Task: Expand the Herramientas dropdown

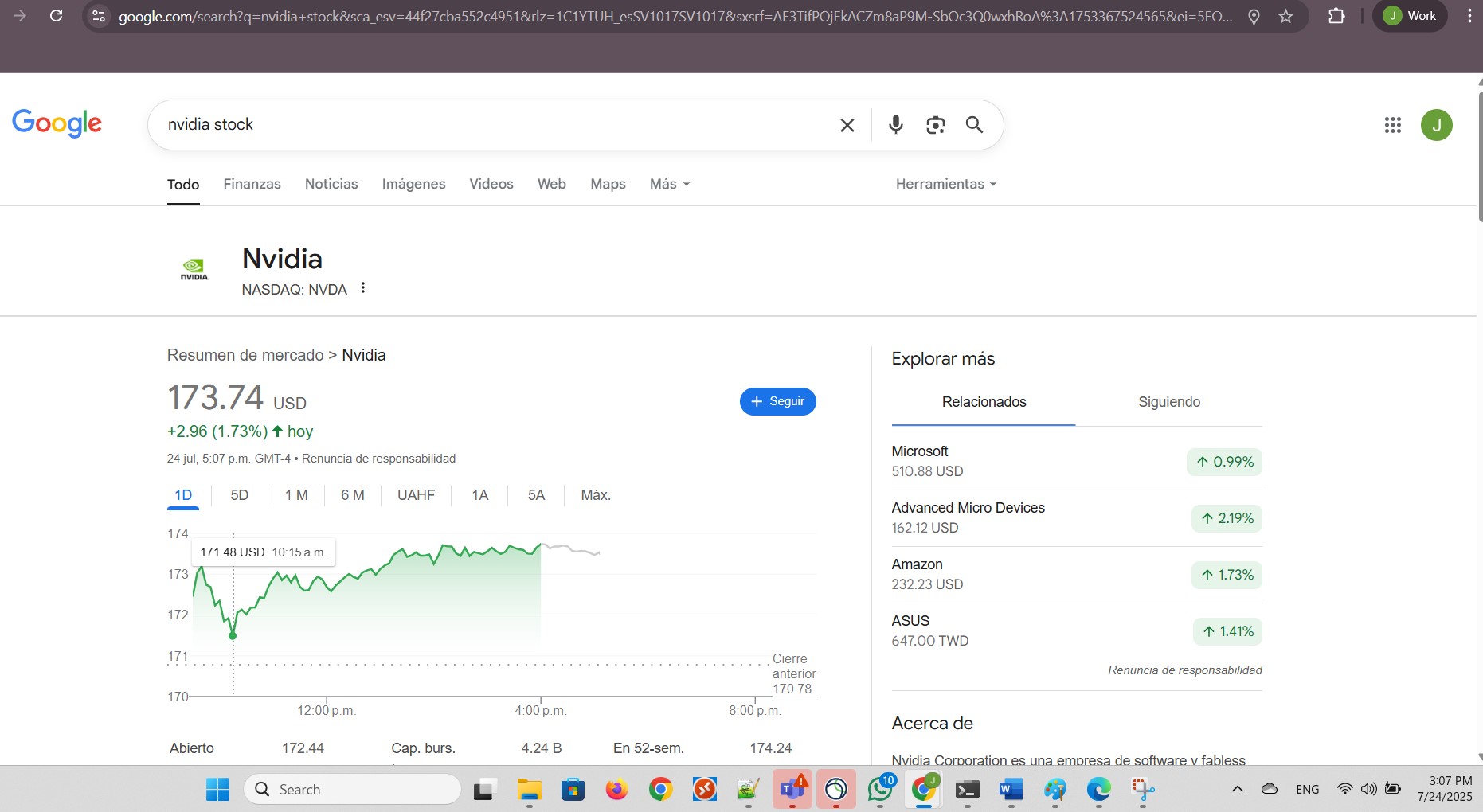Action: click(945, 184)
